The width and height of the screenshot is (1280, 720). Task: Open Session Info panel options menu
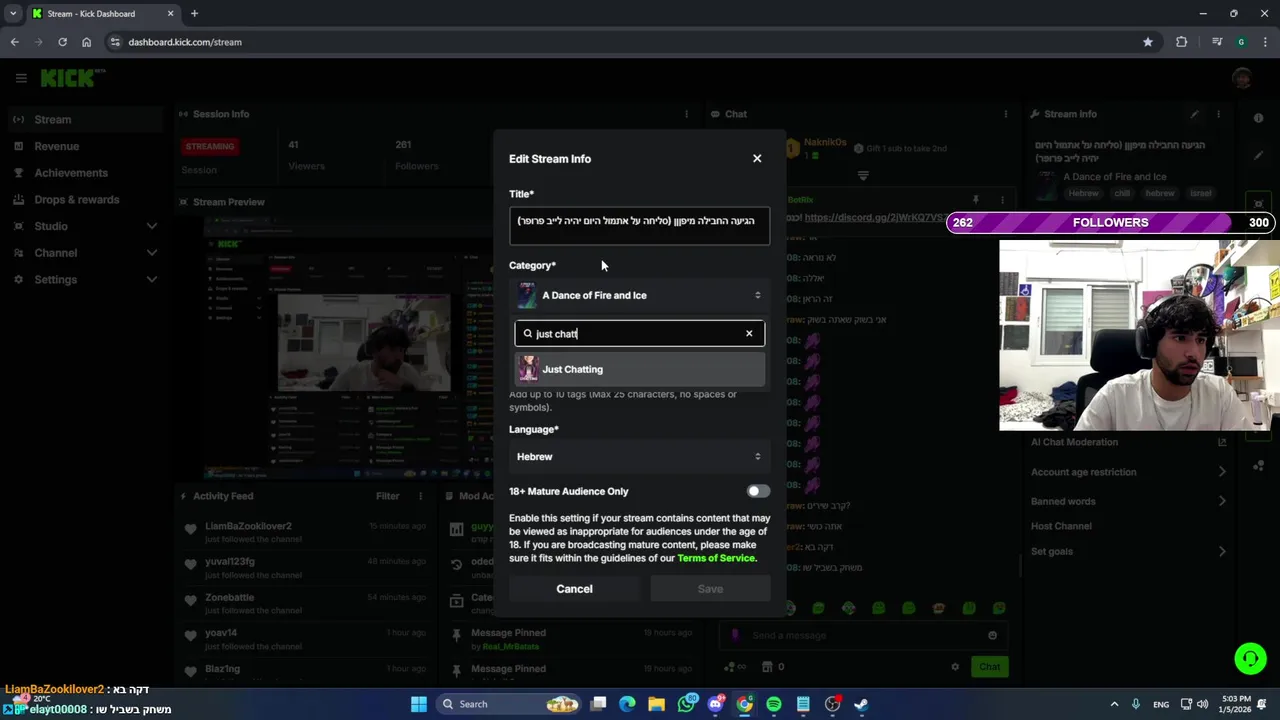[x=686, y=114]
